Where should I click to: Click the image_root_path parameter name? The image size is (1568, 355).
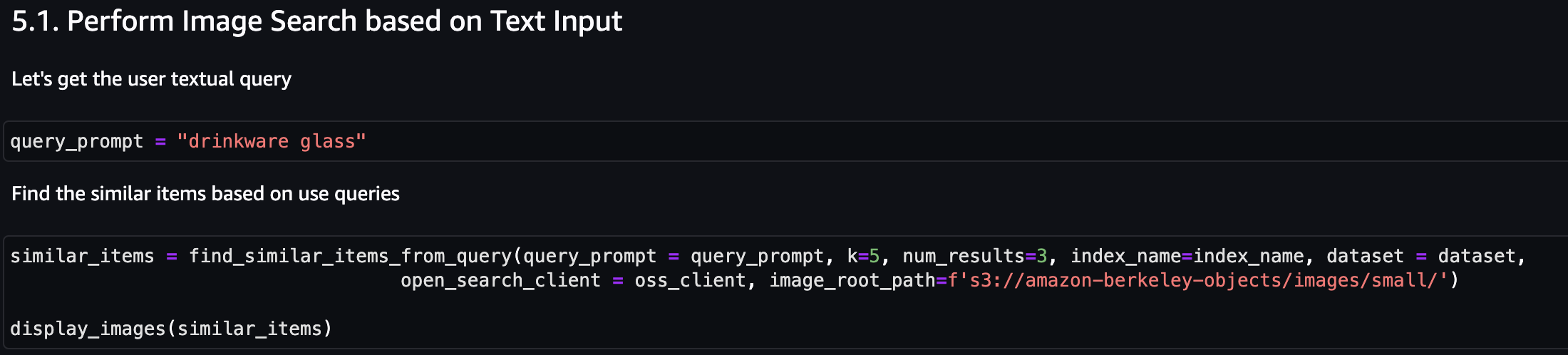(852, 280)
